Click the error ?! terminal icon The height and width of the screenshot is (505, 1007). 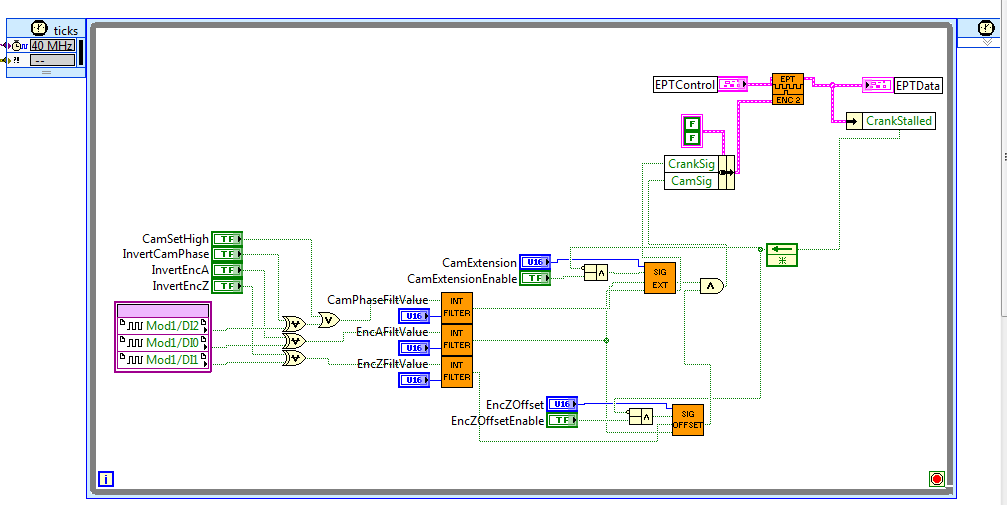tap(16, 60)
